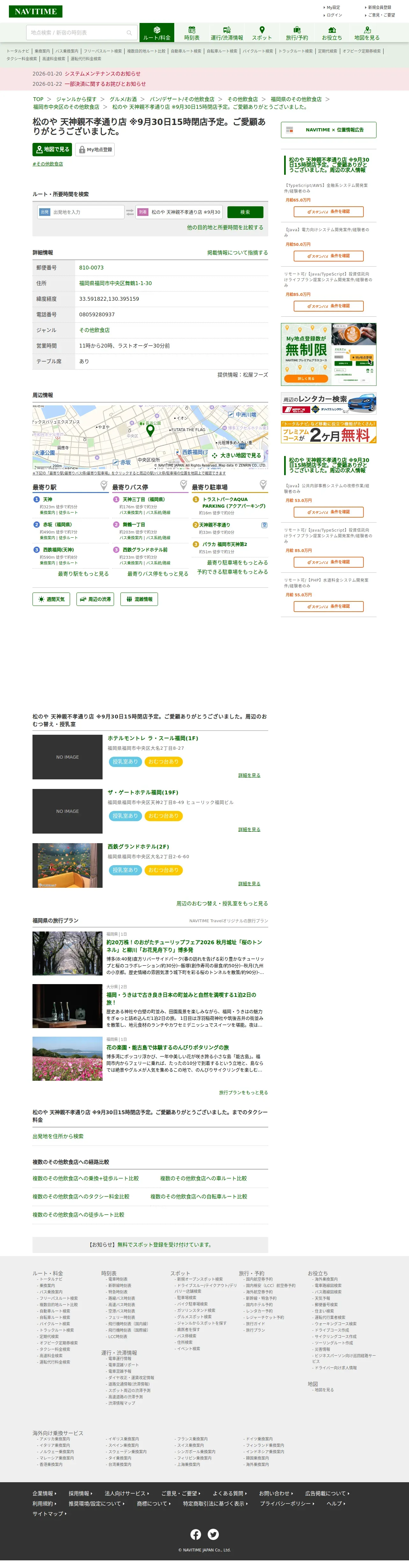The width and height of the screenshot is (409, 1568).
Task: Click 他の目的地と所要時間を比較する link
Action: 225,228
